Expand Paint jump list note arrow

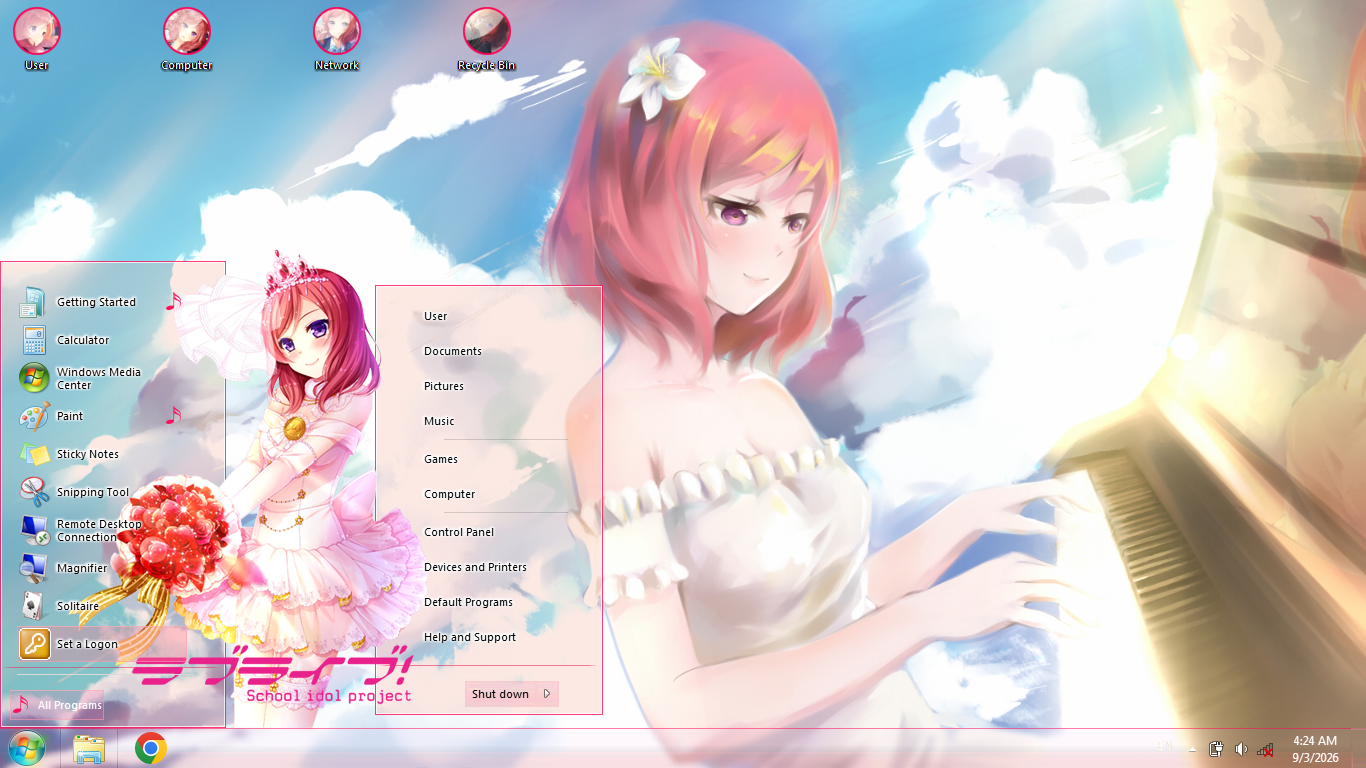click(x=174, y=415)
